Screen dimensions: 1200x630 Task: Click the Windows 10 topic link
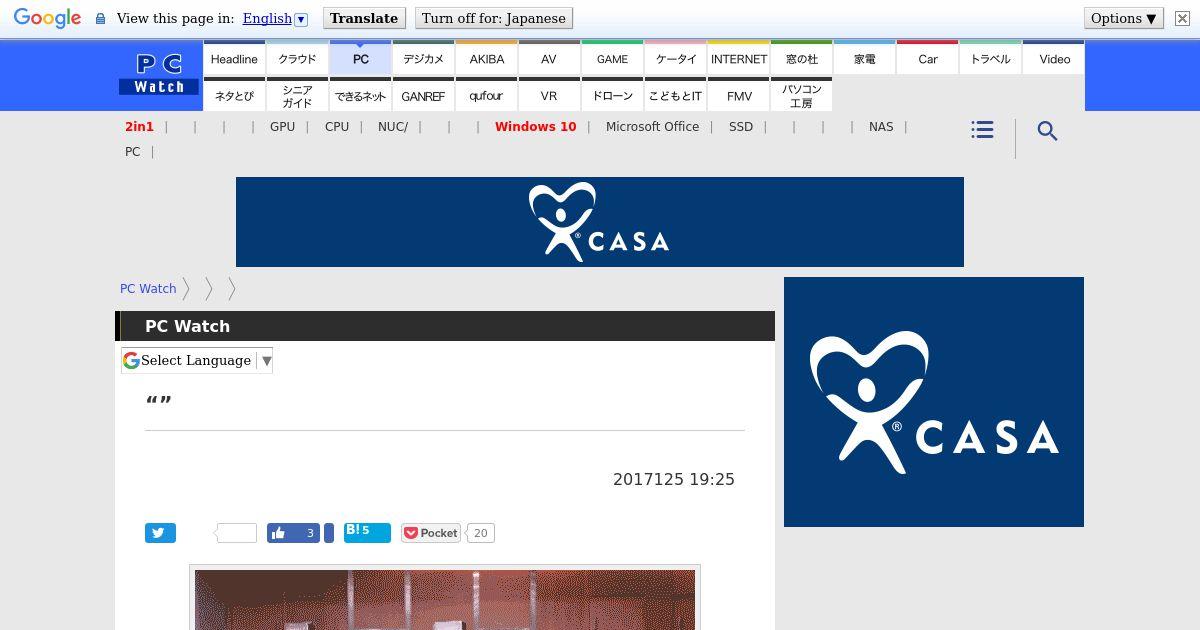tap(535, 127)
